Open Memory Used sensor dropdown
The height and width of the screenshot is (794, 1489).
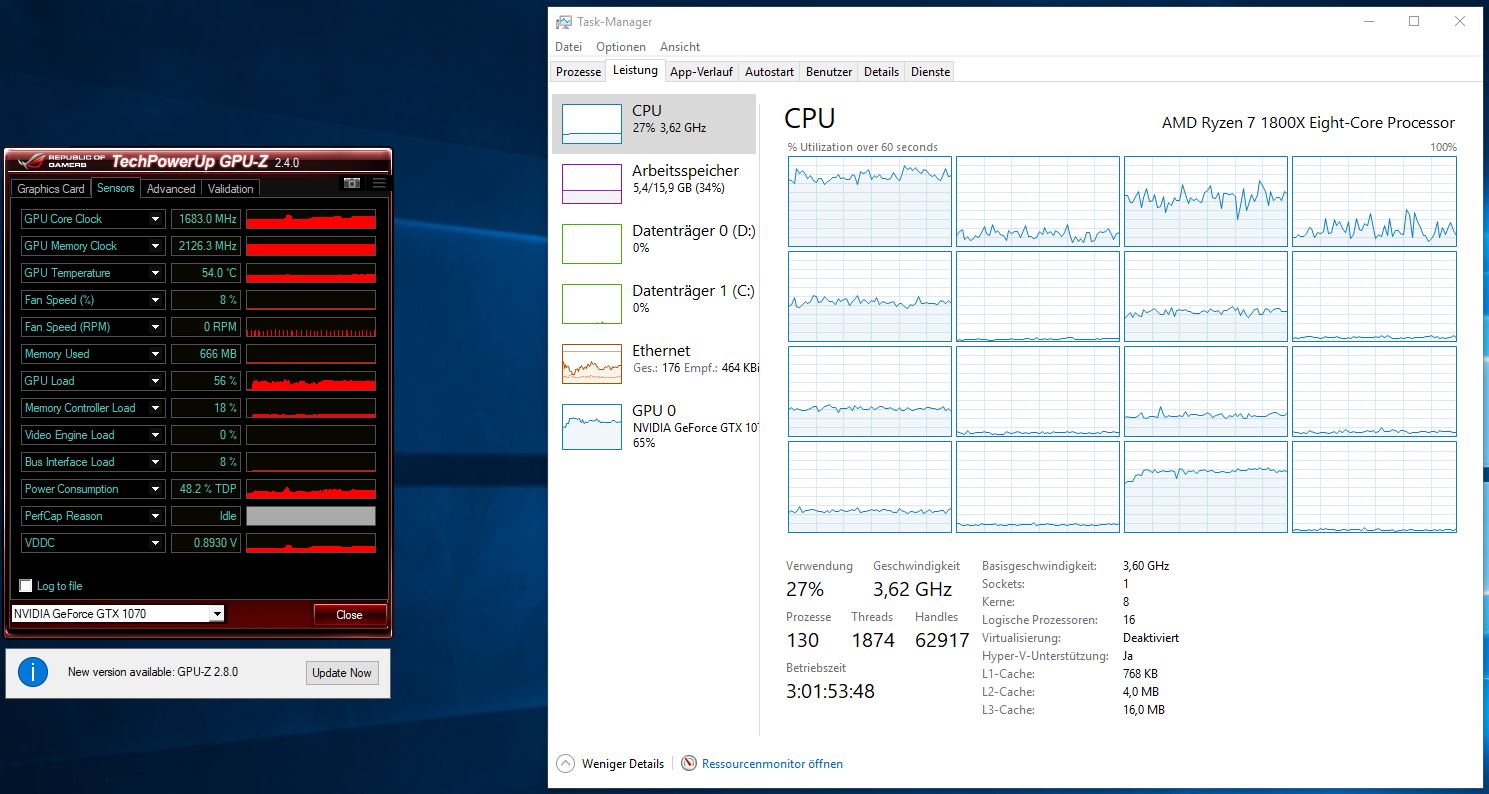click(156, 354)
